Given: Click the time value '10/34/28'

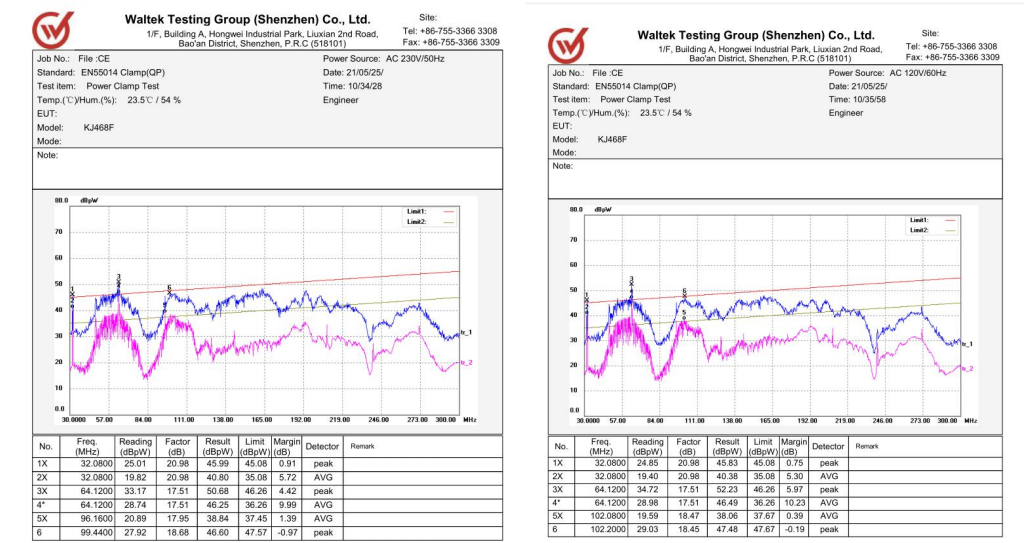Looking at the screenshot, I should coord(364,86).
